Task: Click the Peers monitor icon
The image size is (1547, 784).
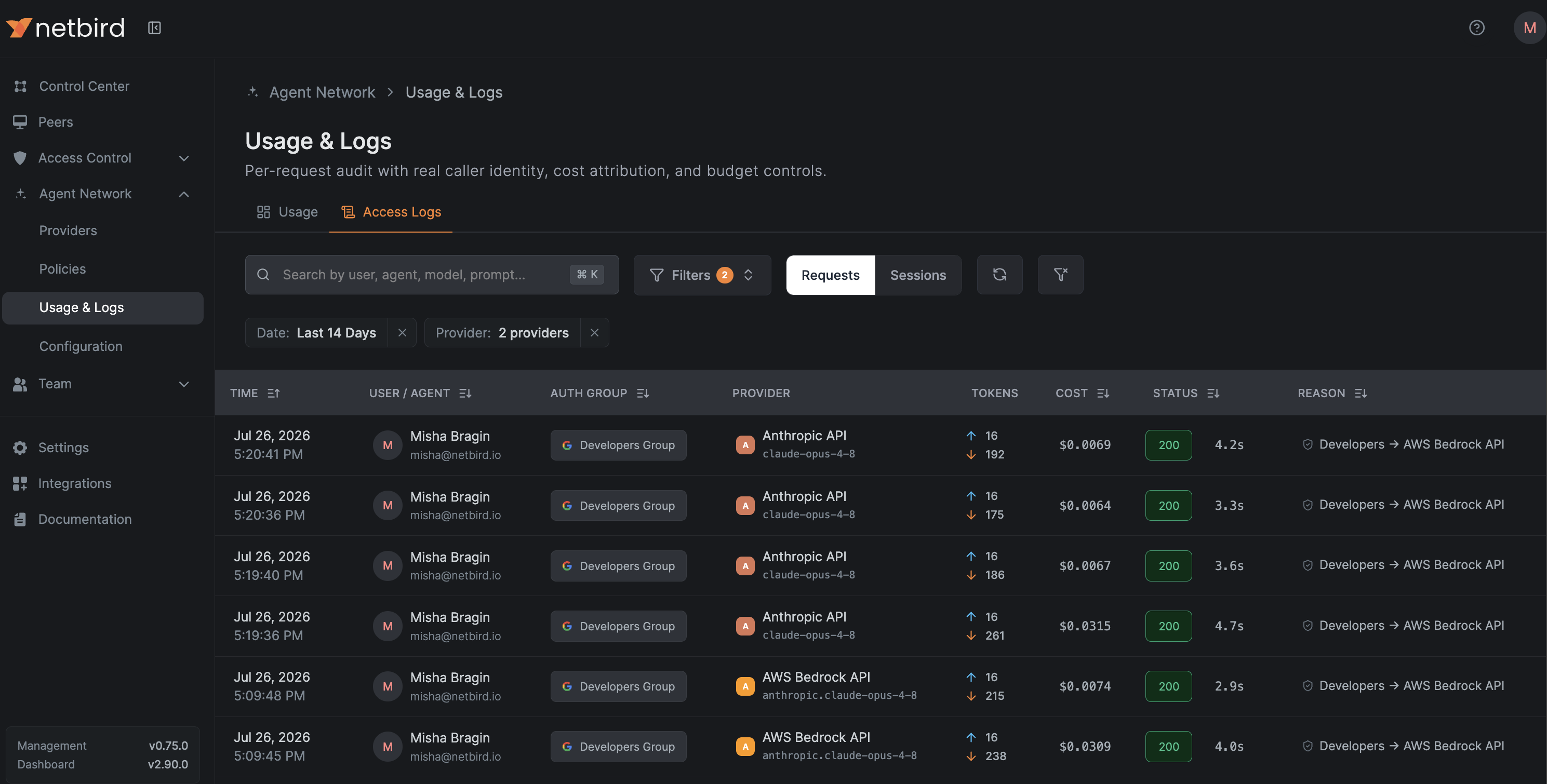Action: (x=20, y=122)
